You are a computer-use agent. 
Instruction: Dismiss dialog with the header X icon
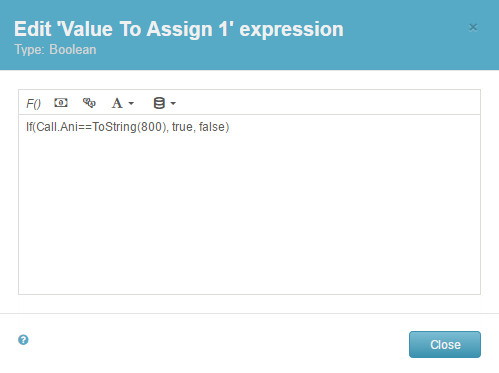pos(473,27)
